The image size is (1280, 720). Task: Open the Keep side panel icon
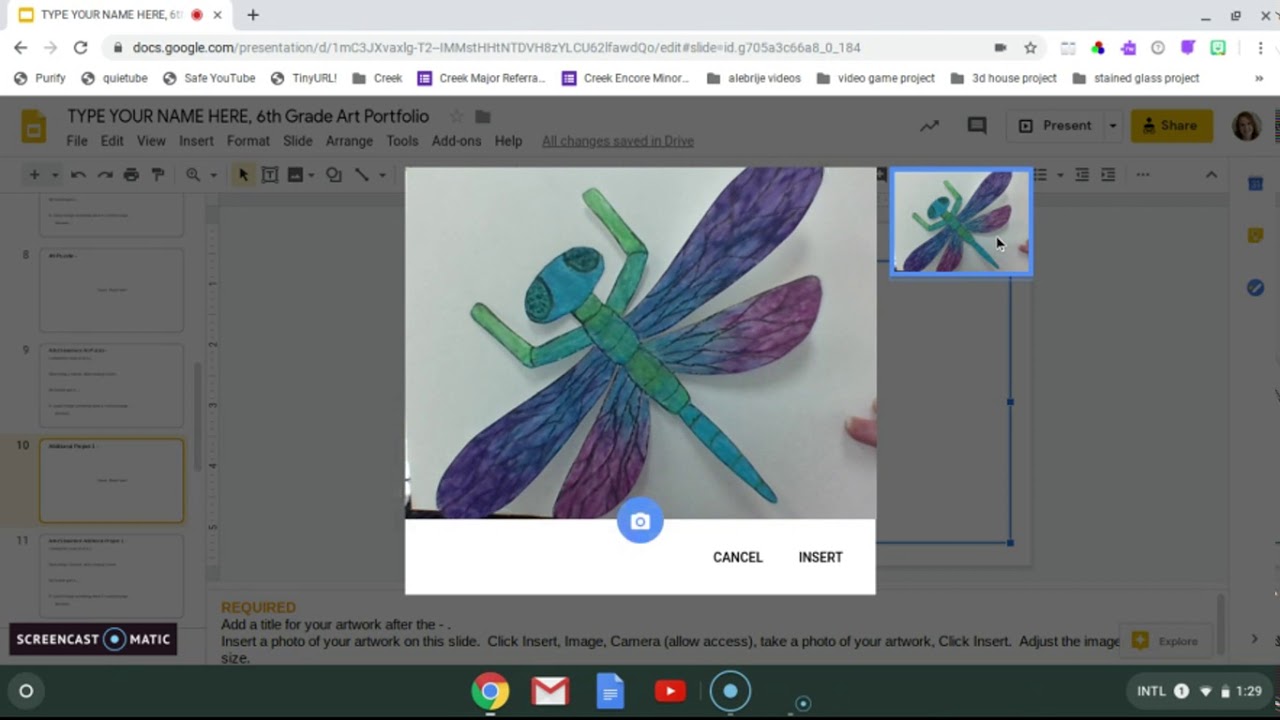(x=1255, y=236)
